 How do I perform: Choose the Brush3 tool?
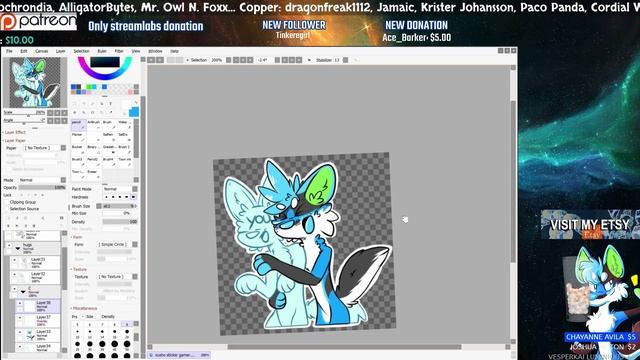pos(79,162)
